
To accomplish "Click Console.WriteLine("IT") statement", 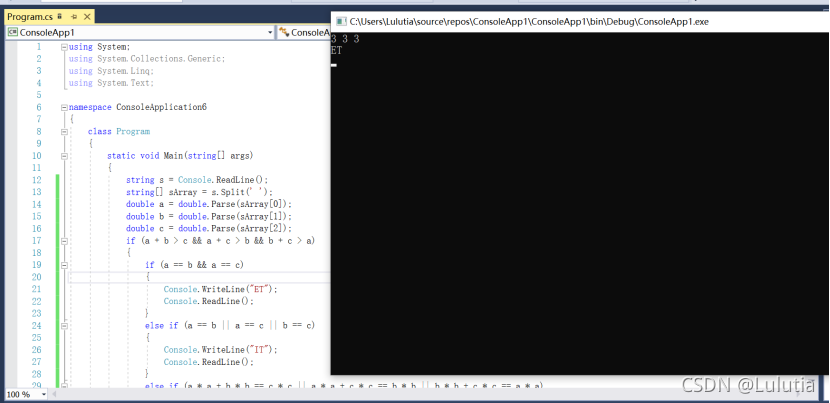I will 220,350.
